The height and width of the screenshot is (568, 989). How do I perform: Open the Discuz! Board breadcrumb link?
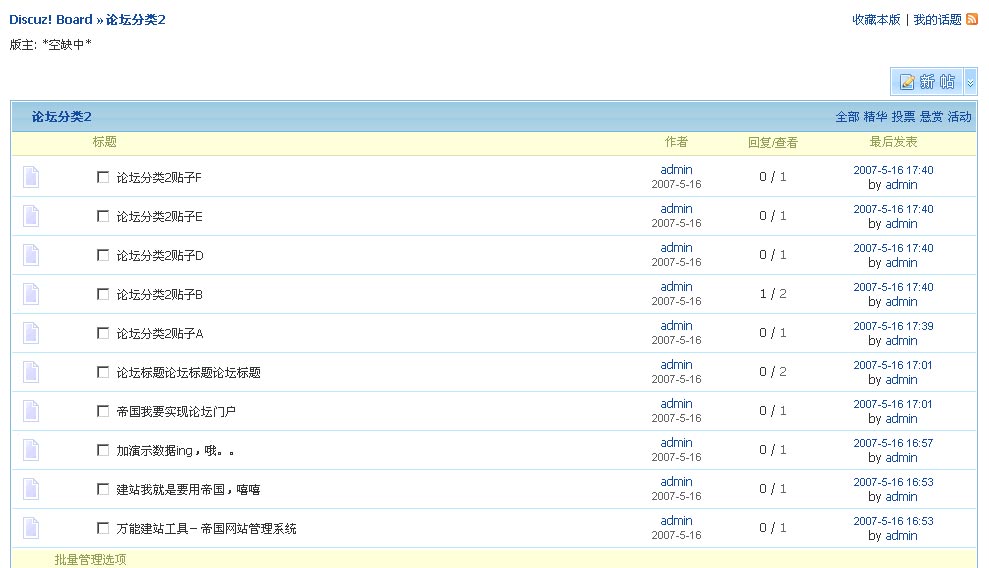click(51, 20)
